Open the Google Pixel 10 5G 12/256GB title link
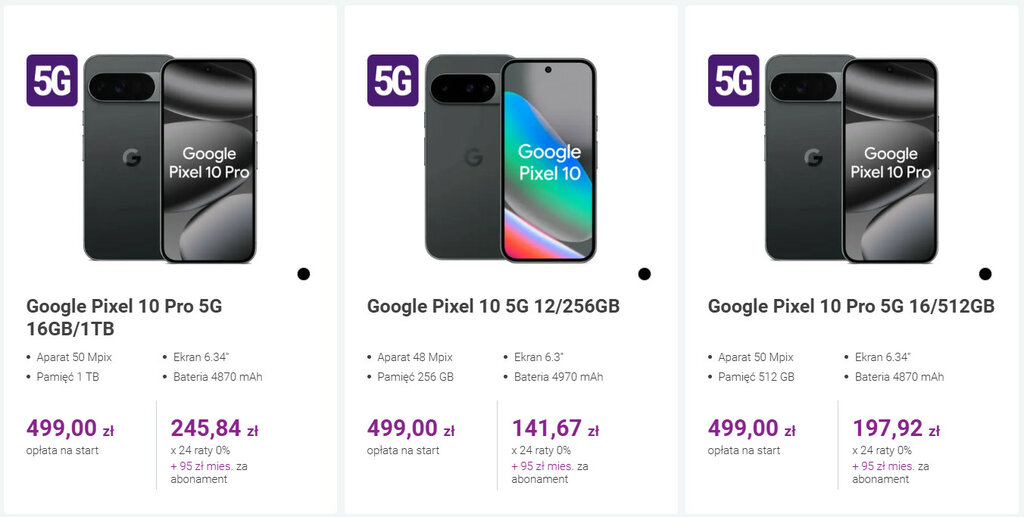The width and height of the screenshot is (1024, 517). tap(493, 306)
